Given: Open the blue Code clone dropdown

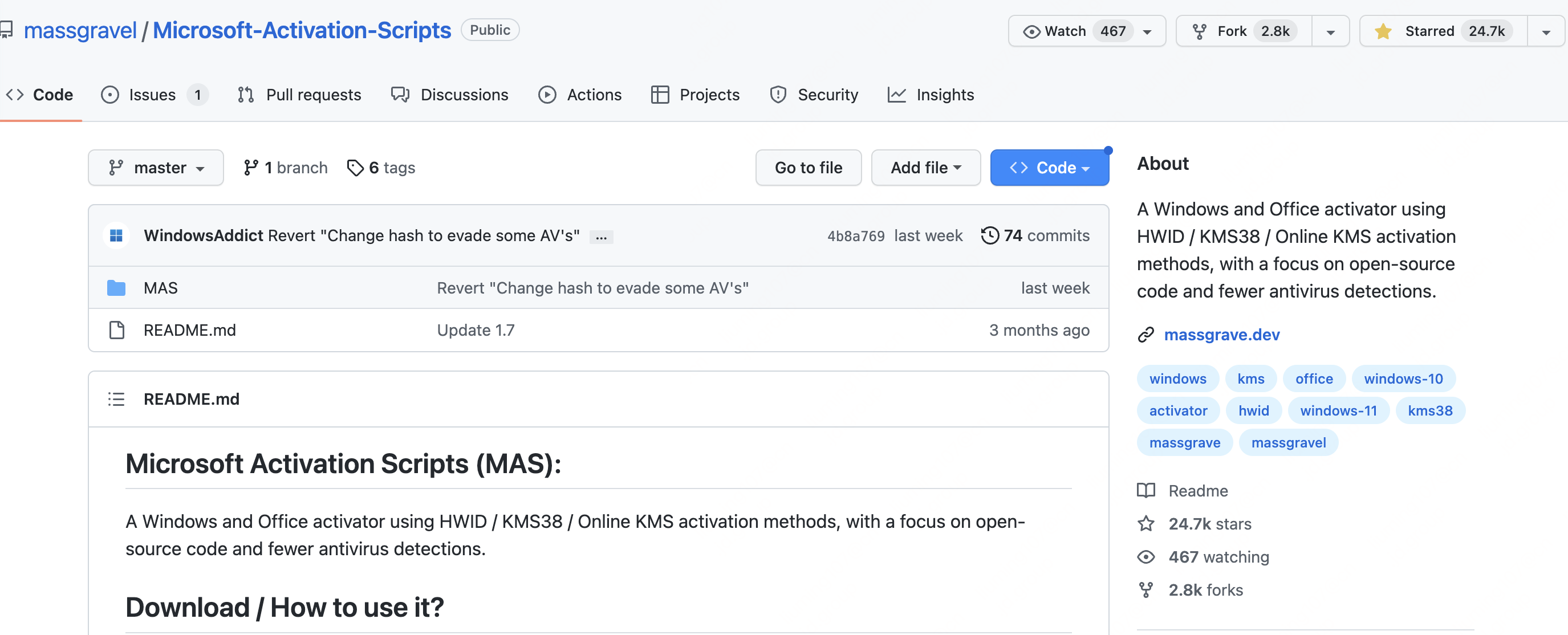Looking at the screenshot, I should [x=1049, y=168].
